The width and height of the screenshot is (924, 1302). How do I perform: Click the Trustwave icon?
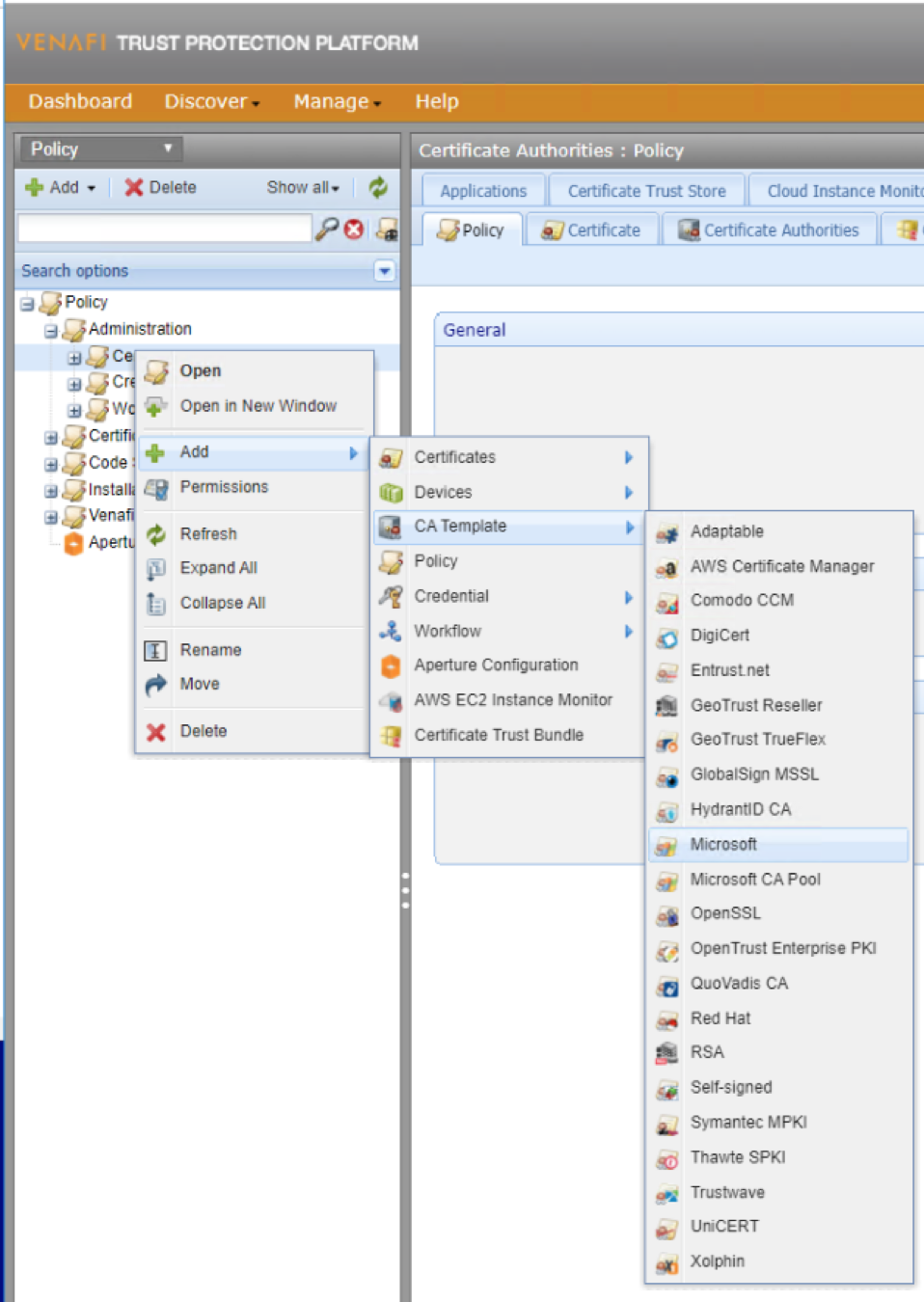tap(666, 1193)
